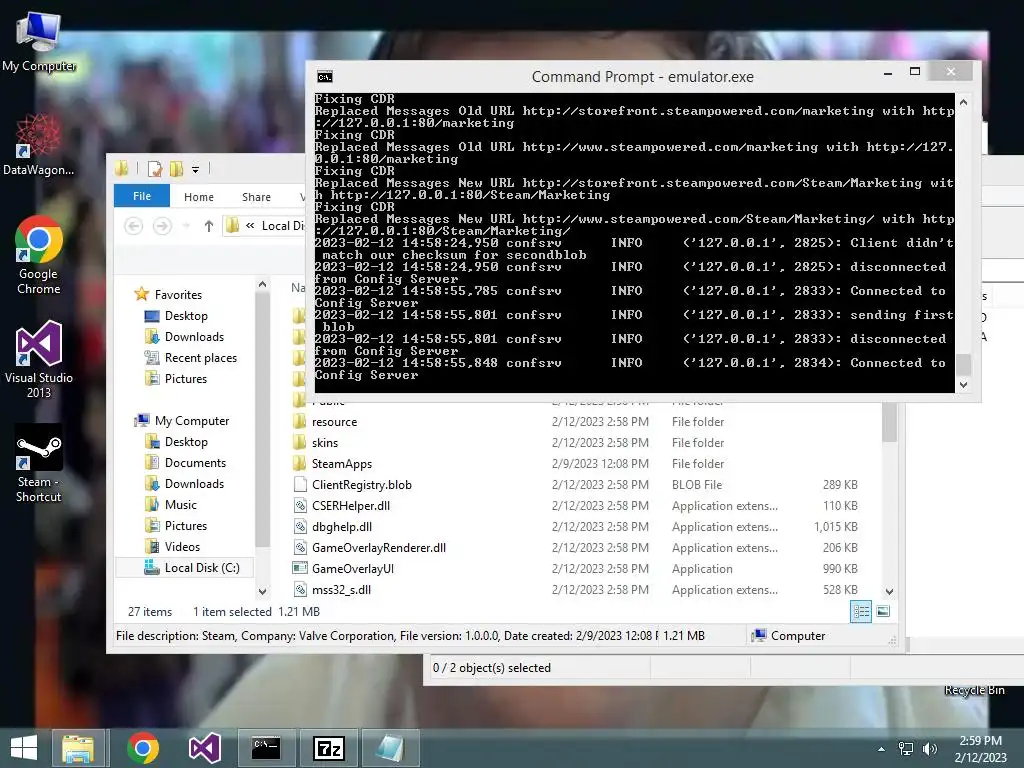Open Music under My Computer
1024x768 pixels.
coord(180,504)
